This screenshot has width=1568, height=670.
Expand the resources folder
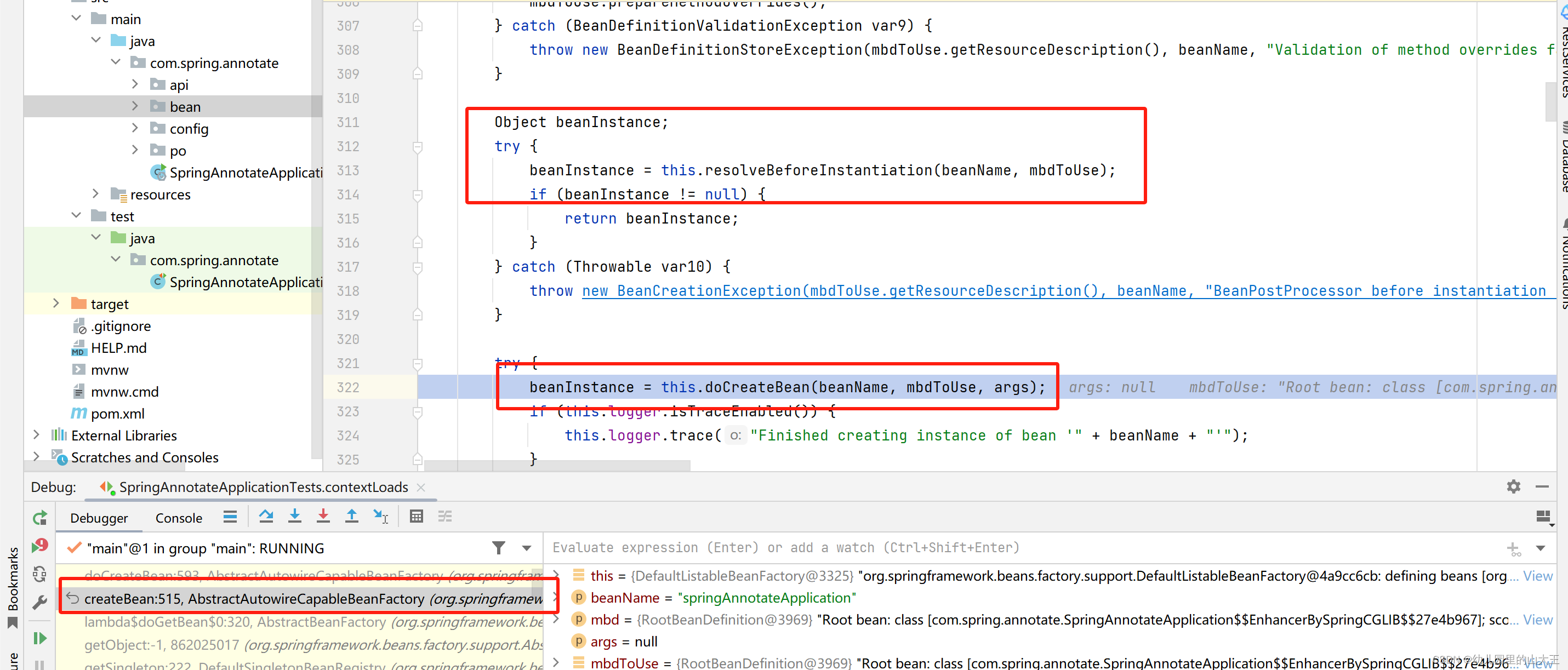(x=95, y=194)
